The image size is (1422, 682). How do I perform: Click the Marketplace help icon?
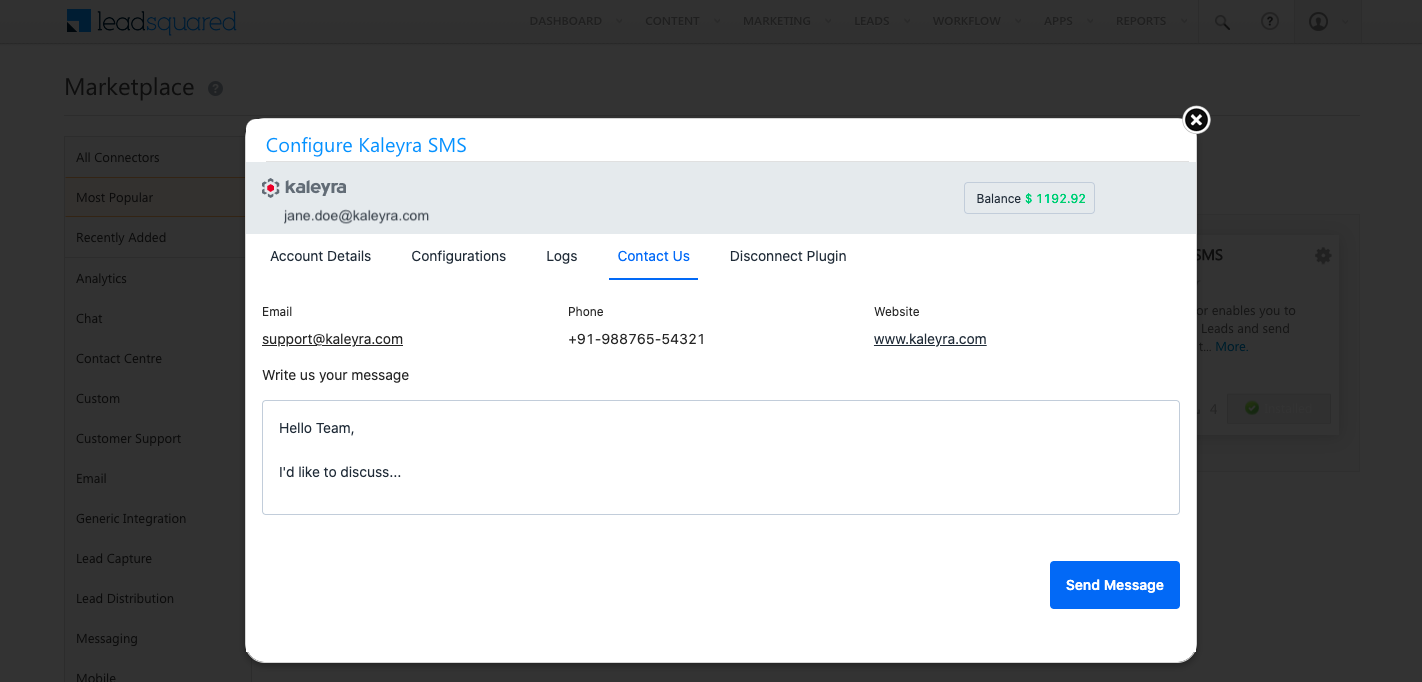pos(215,89)
